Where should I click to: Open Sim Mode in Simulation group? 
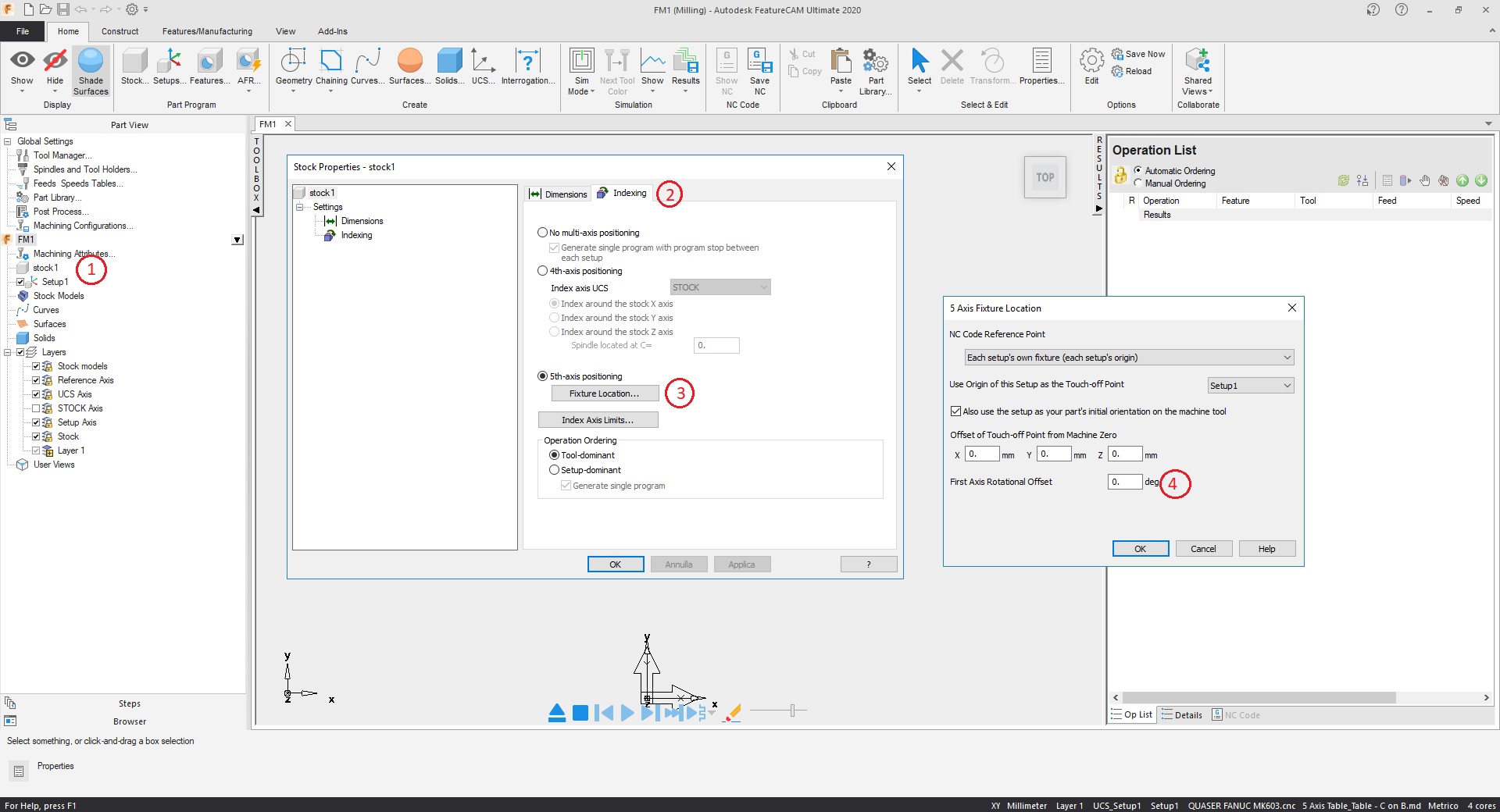(x=581, y=71)
